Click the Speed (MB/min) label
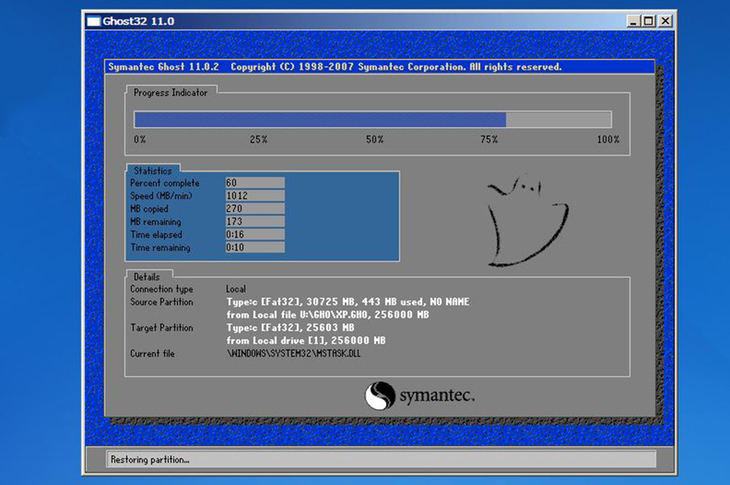This screenshot has height=485, width=730. [x=161, y=196]
